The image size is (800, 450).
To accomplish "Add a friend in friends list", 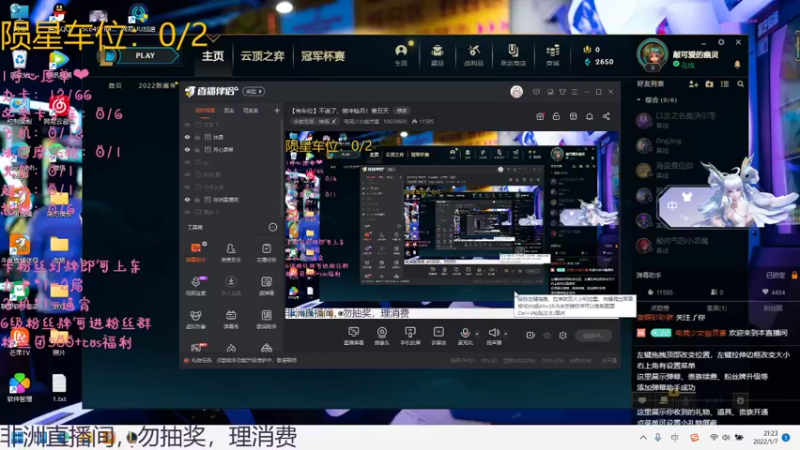I will pos(693,84).
